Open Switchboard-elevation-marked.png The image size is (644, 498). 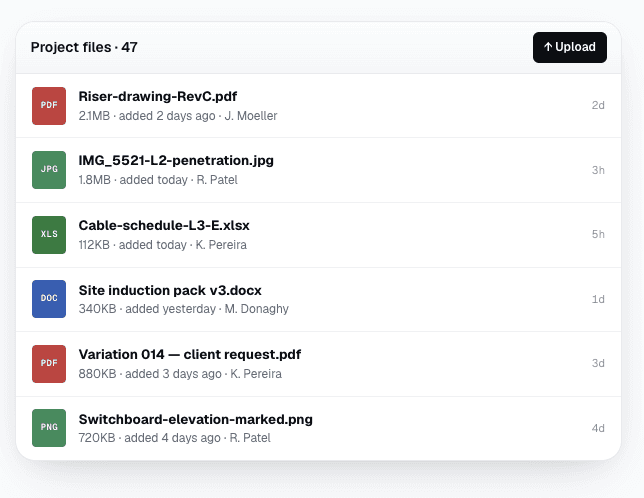tap(196, 419)
